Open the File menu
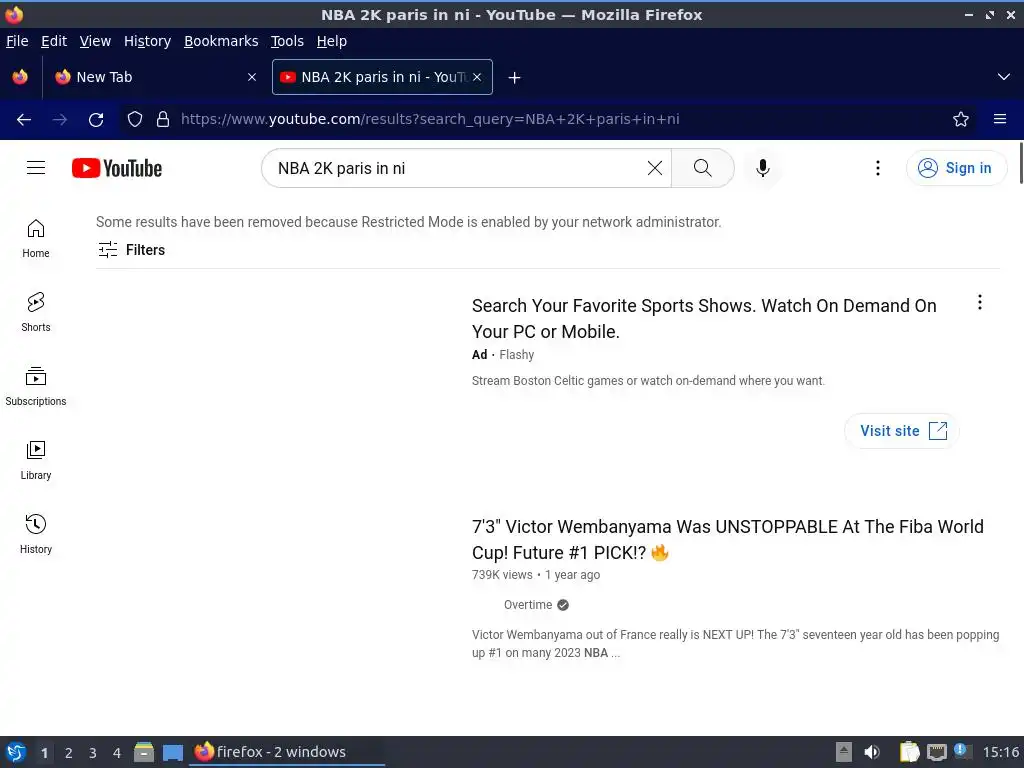The height and width of the screenshot is (768, 1024). click(x=17, y=41)
